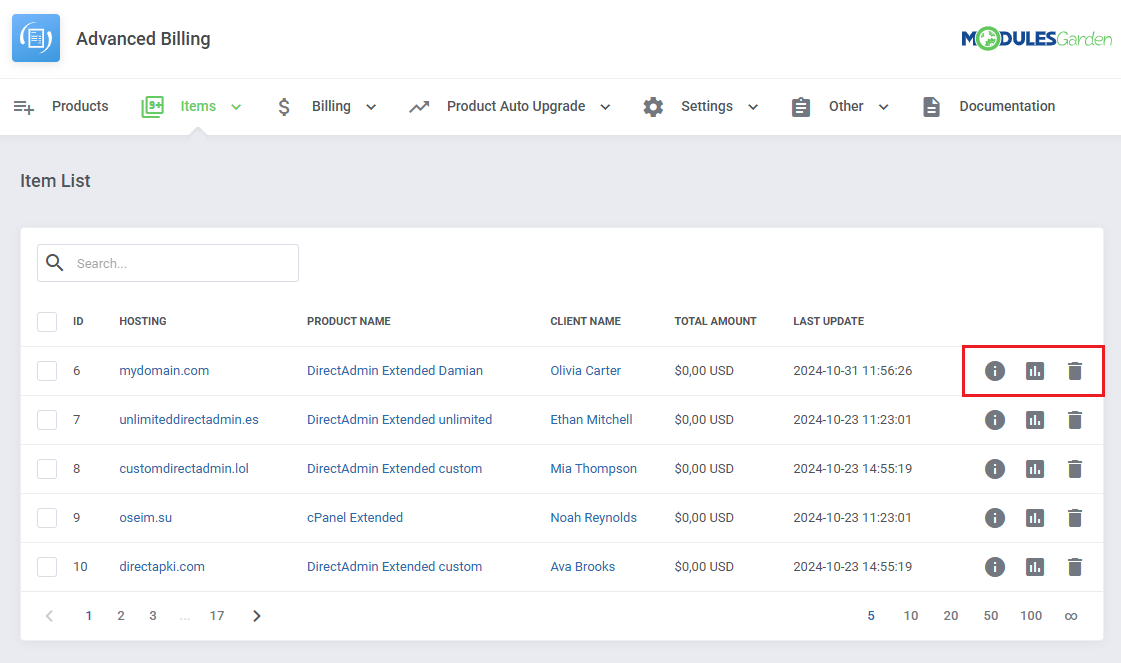Open usage chart for unlimiteddirectadmin.es item

pos(1034,420)
